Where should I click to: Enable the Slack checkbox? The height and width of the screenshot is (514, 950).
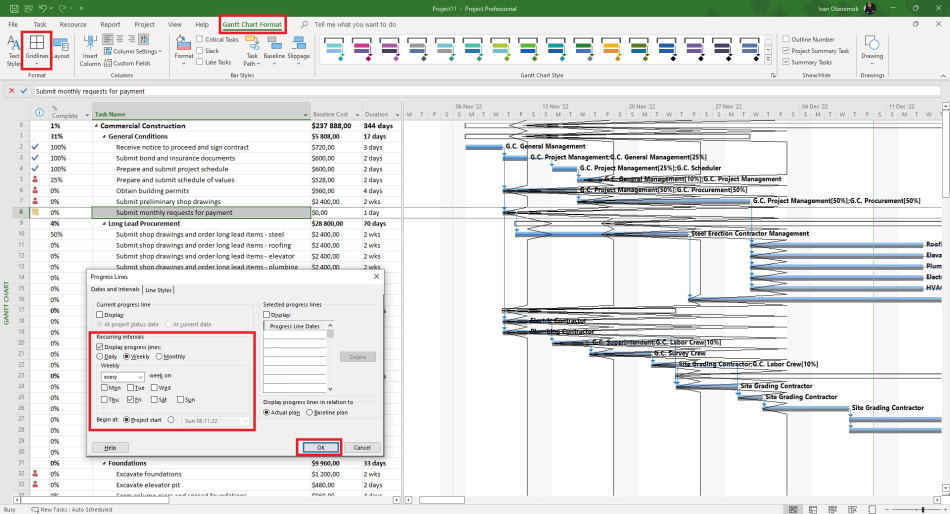(x=199, y=51)
